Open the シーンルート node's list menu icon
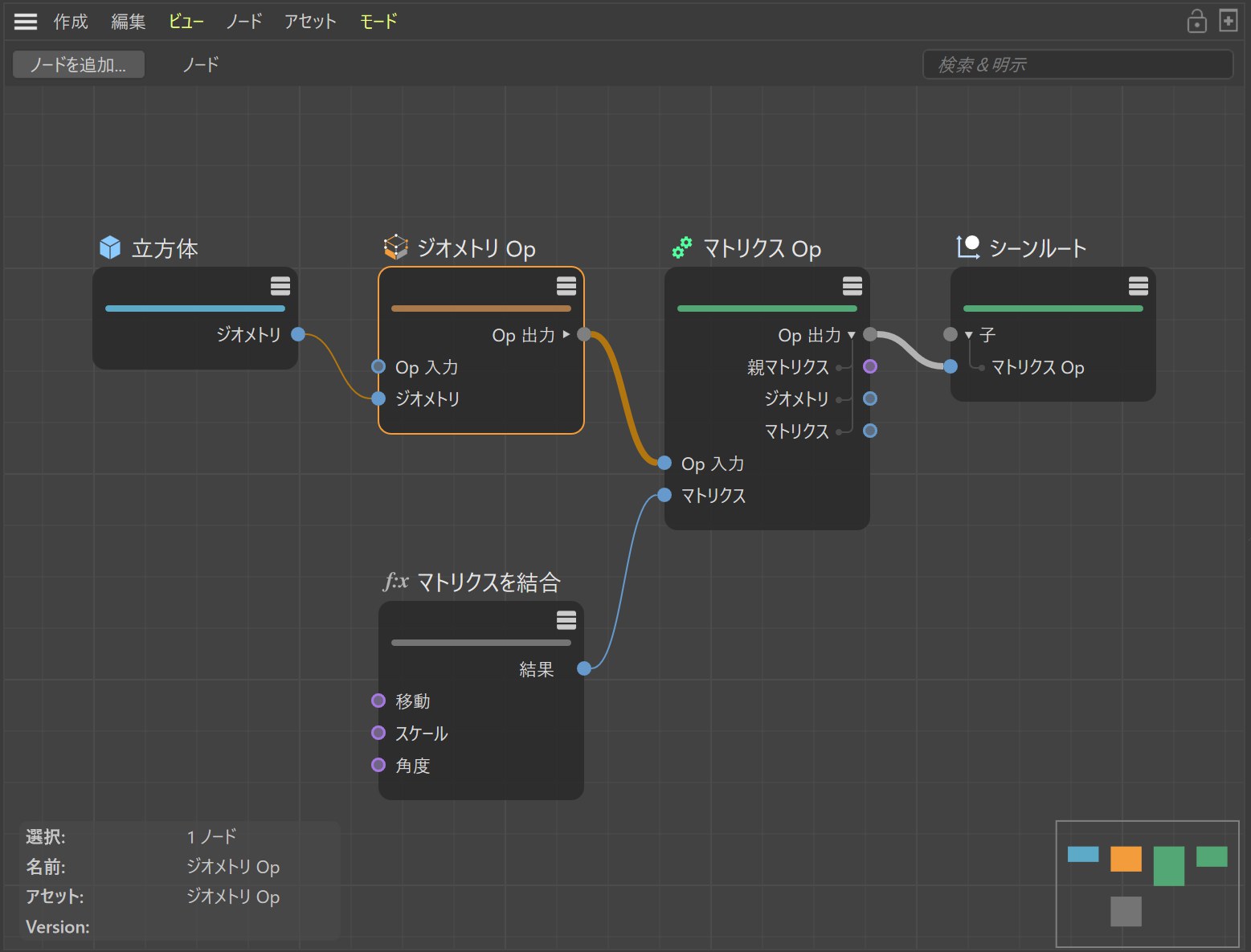This screenshot has height=952, width=1251. (1139, 286)
